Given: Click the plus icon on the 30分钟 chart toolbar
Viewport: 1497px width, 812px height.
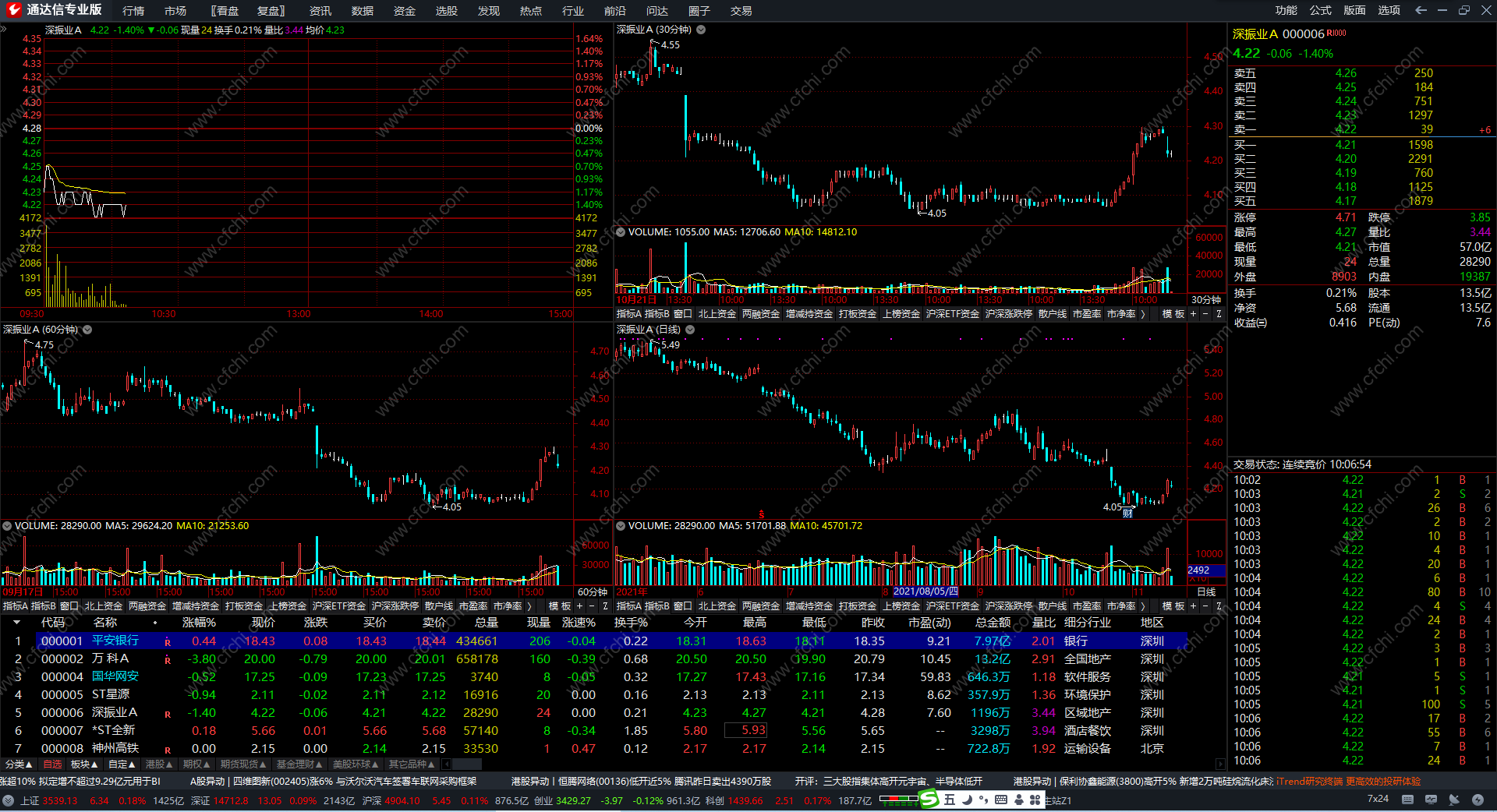Looking at the screenshot, I should coord(1192,314).
